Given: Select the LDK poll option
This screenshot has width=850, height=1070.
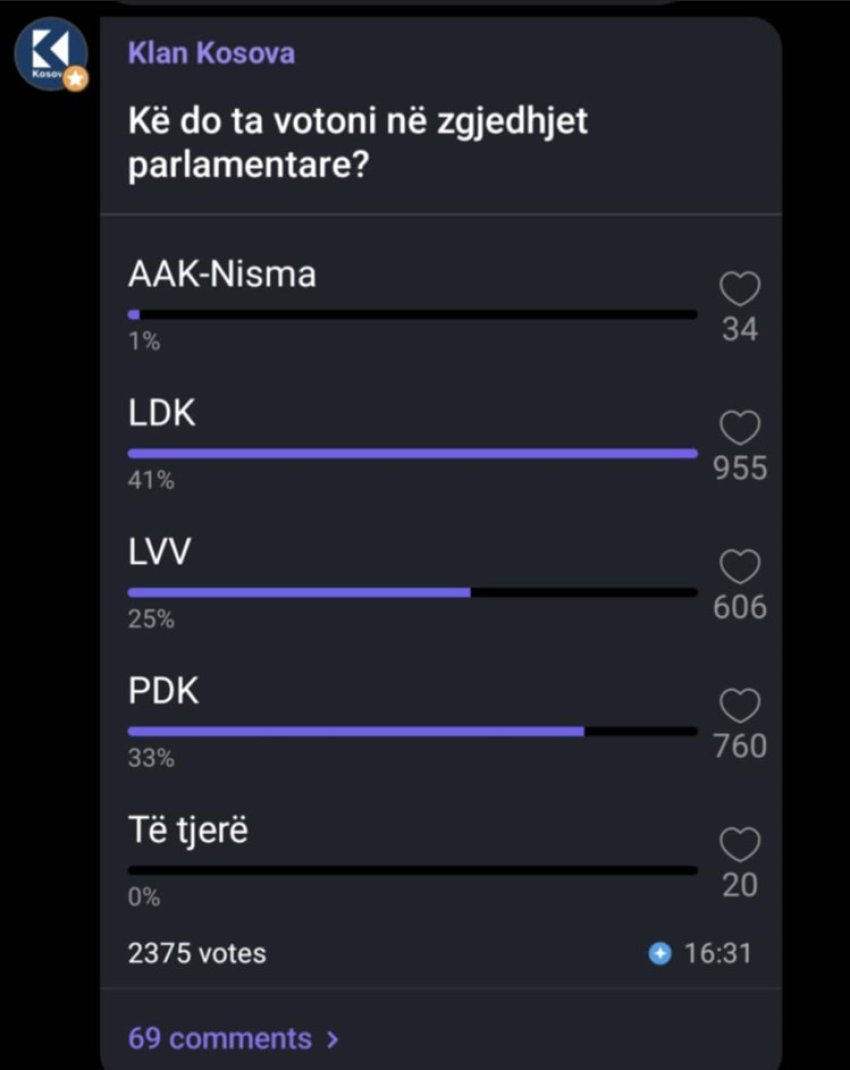Looking at the screenshot, I should 162,413.
